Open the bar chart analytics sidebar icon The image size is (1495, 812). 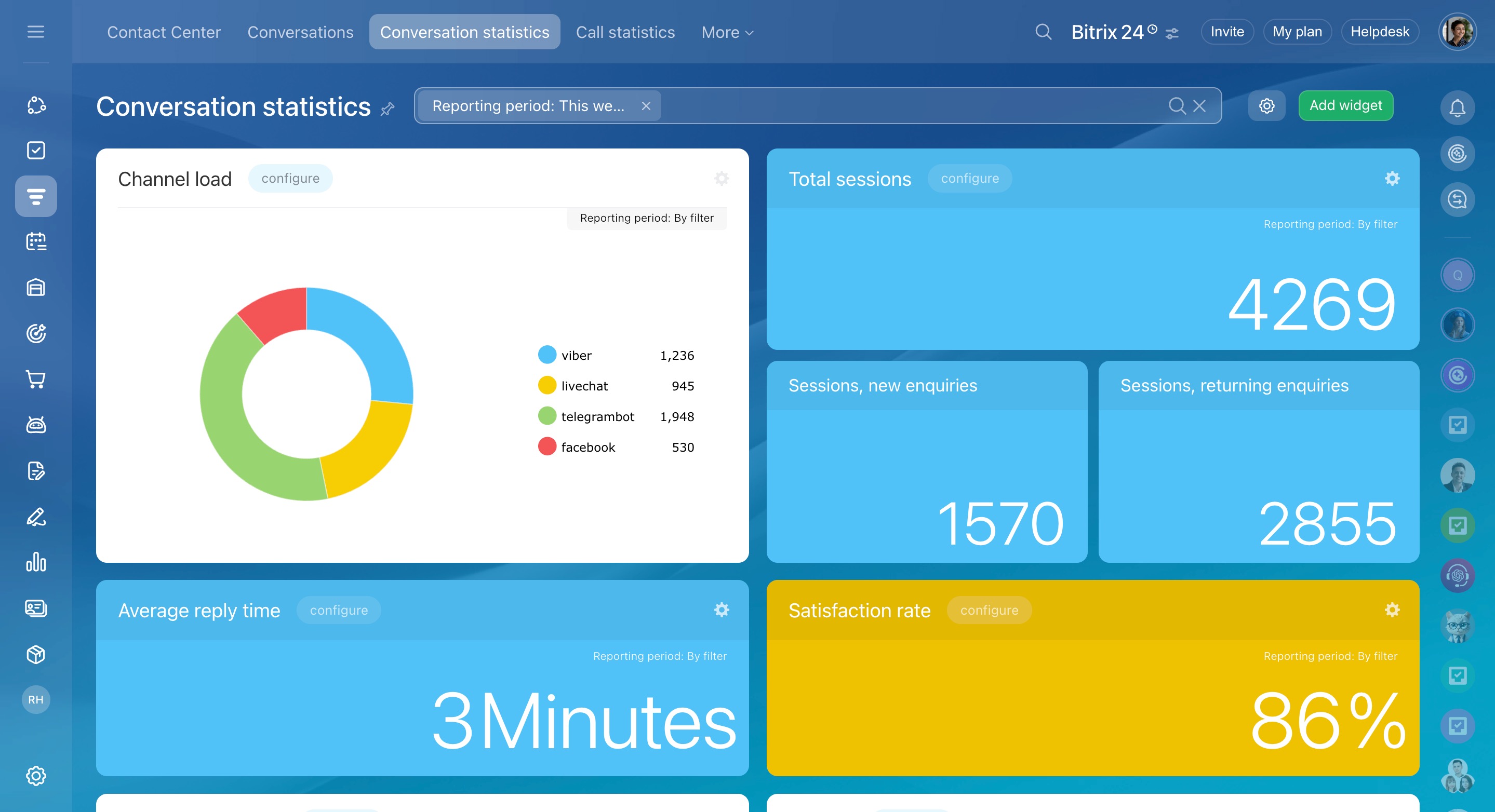click(35, 562)
